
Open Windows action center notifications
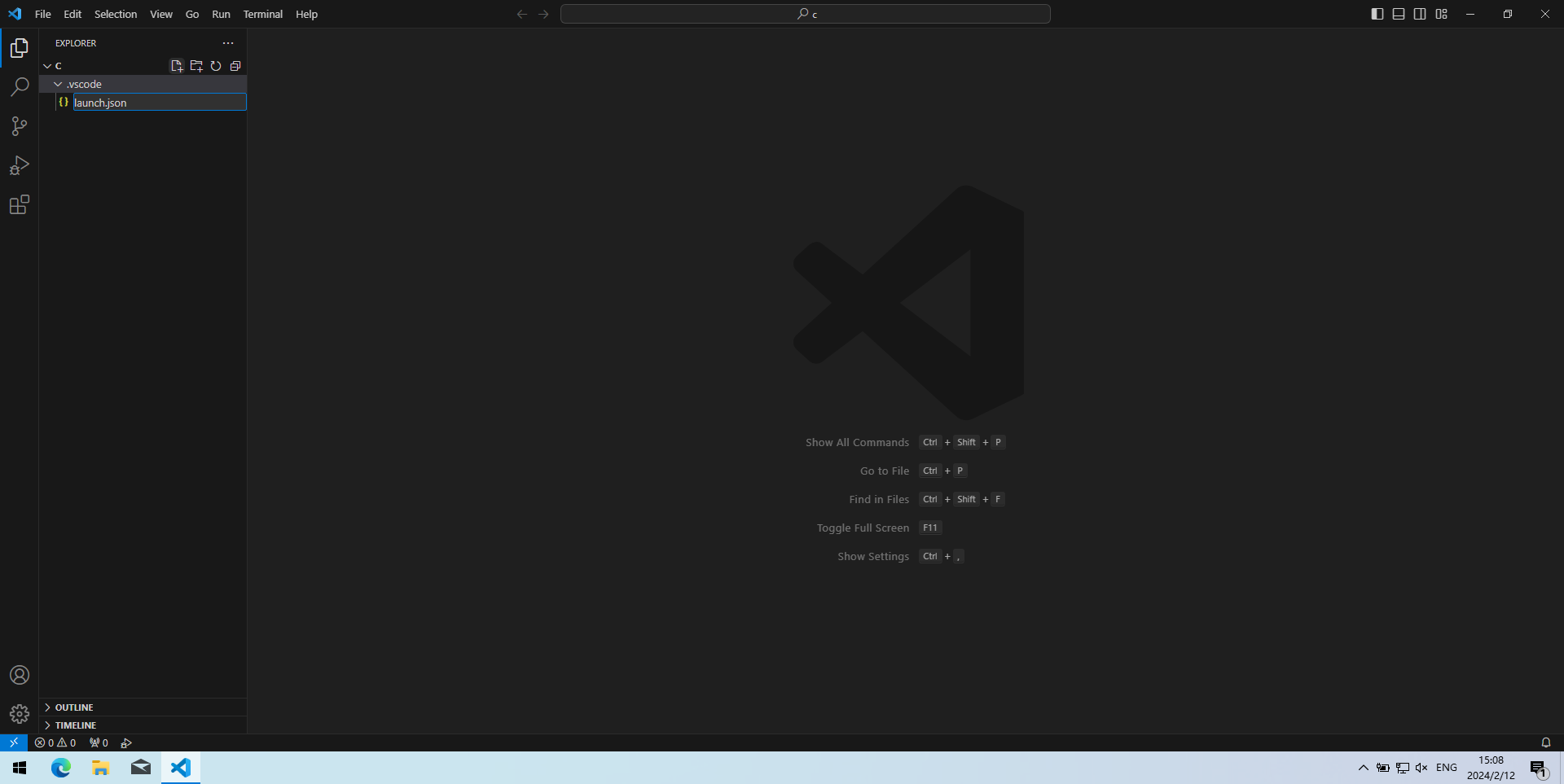(1539, 768)
